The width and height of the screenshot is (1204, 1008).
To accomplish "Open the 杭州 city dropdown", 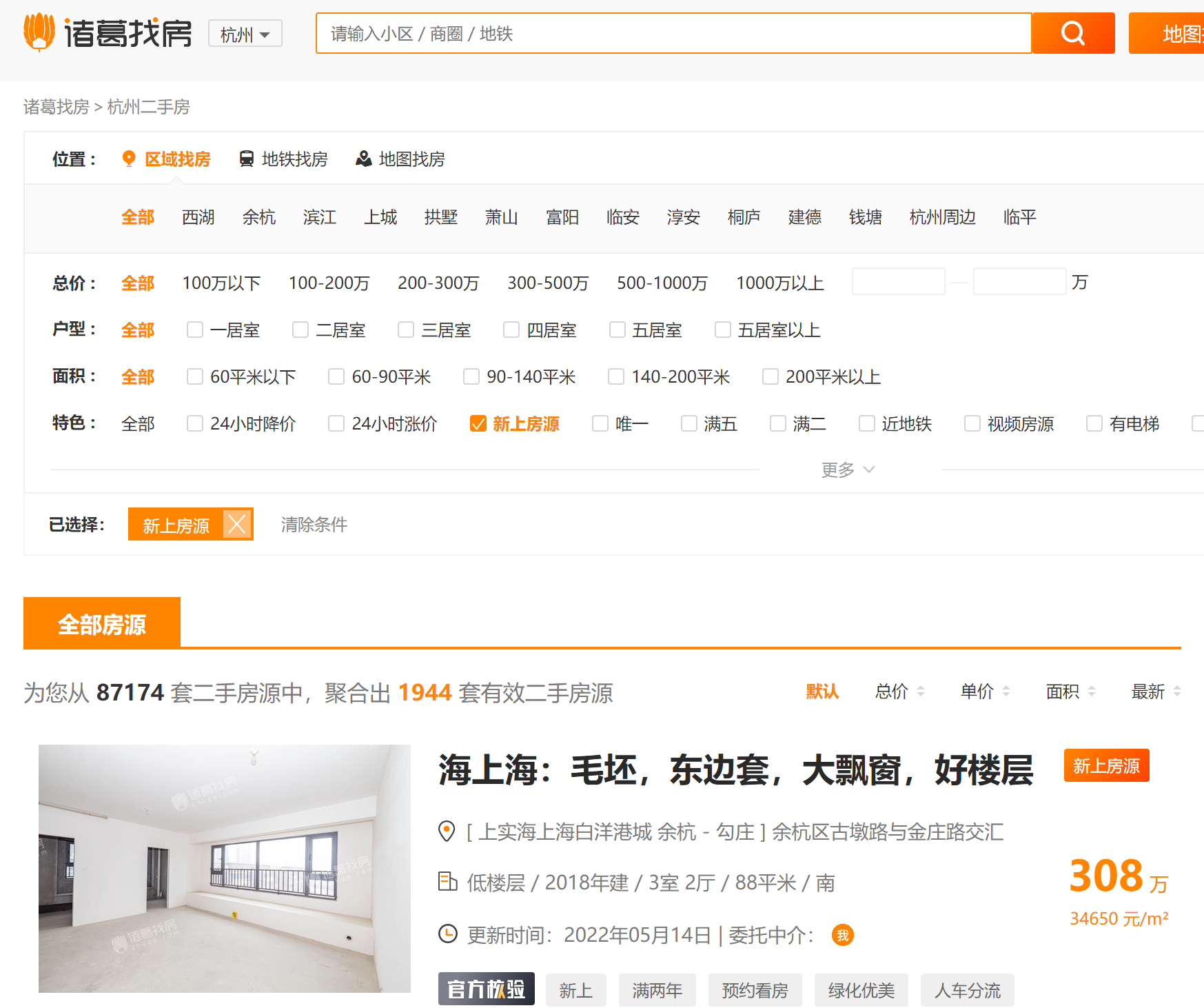I will (245, 34).
